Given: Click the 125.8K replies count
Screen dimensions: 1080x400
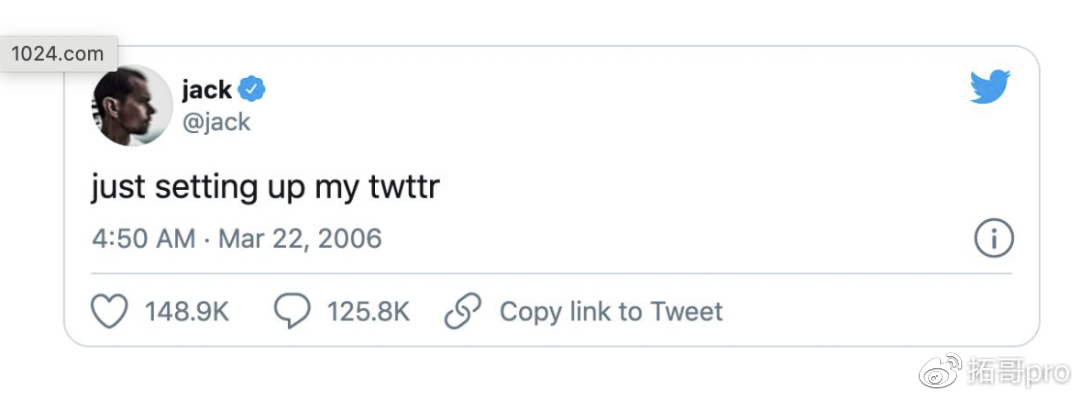Looking at the screenshot, I should tap(368, 312).
